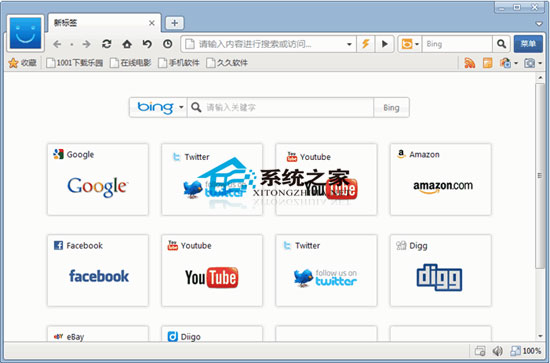Click the eBay favicon on tile
Image resolution: width=550 pixels, height=363 pixels.
pos(58,336)
